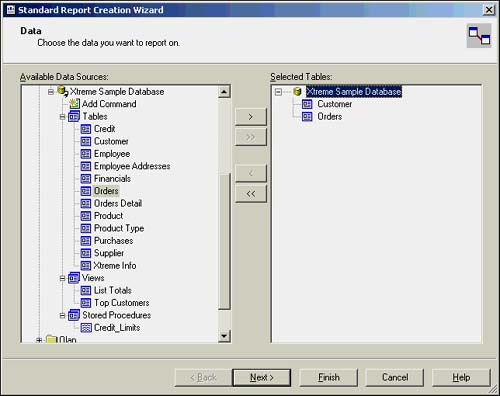Select highlighted Xtreme Sample Database in Selected Tables
500x396 pixels.
click(354, 91)
